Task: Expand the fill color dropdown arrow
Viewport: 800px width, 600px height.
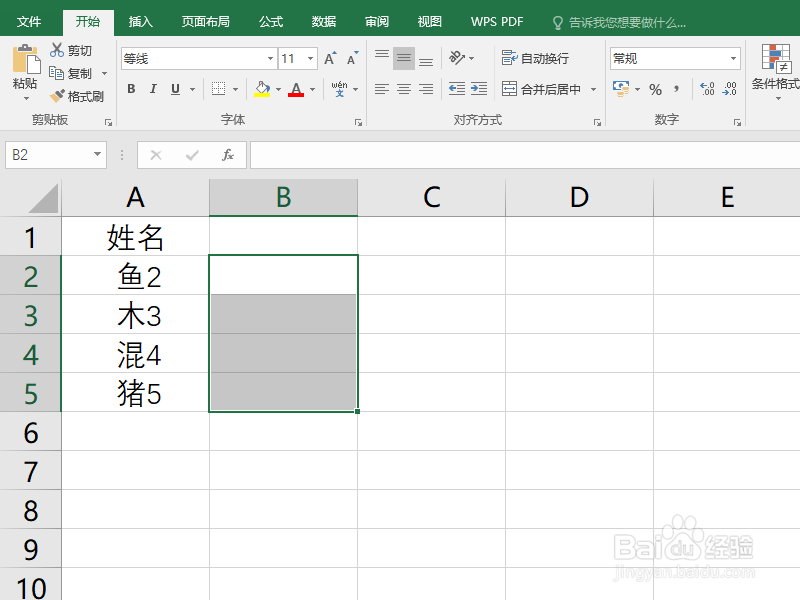Action: tap(279, 89)
